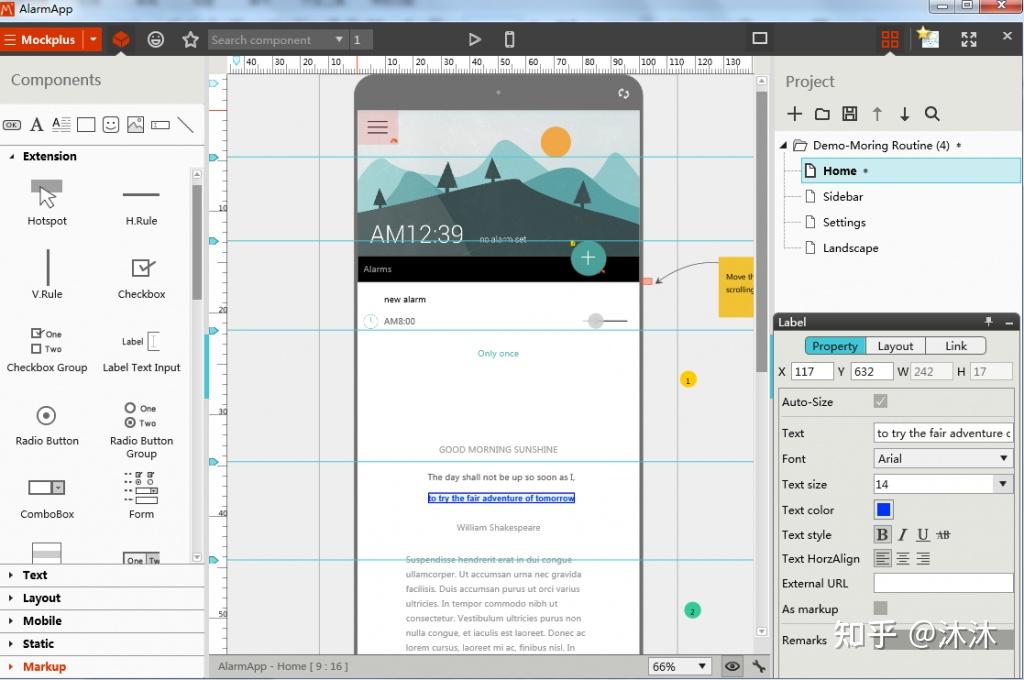The height and width of the screenshot is (680, 1024).
Task: Switch to the Layout tab
Action: click(x=895, y=346)
